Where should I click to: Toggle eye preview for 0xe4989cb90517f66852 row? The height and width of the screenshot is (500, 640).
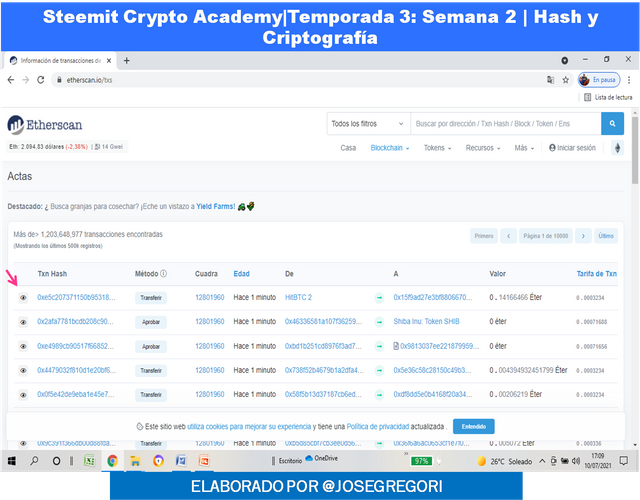point(23,347)
